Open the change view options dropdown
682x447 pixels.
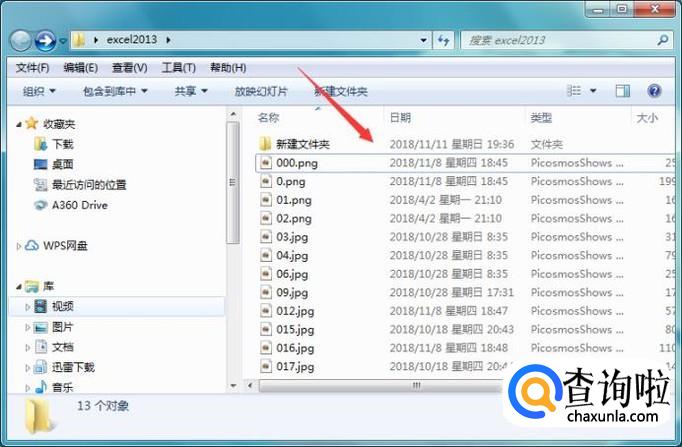point(593,91)
